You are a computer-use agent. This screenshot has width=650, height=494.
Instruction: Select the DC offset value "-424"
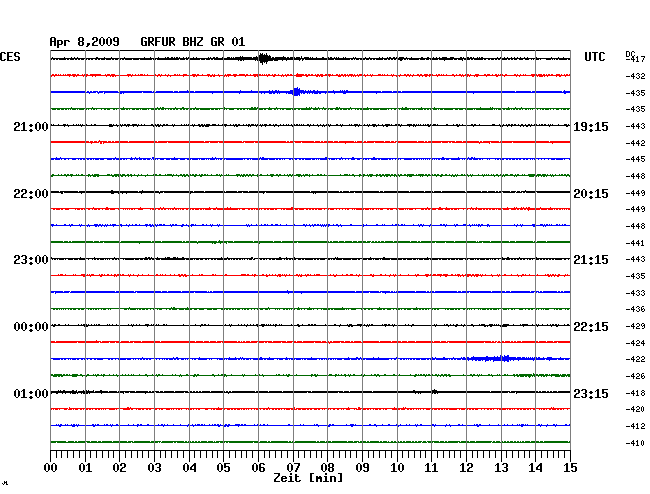635,343
